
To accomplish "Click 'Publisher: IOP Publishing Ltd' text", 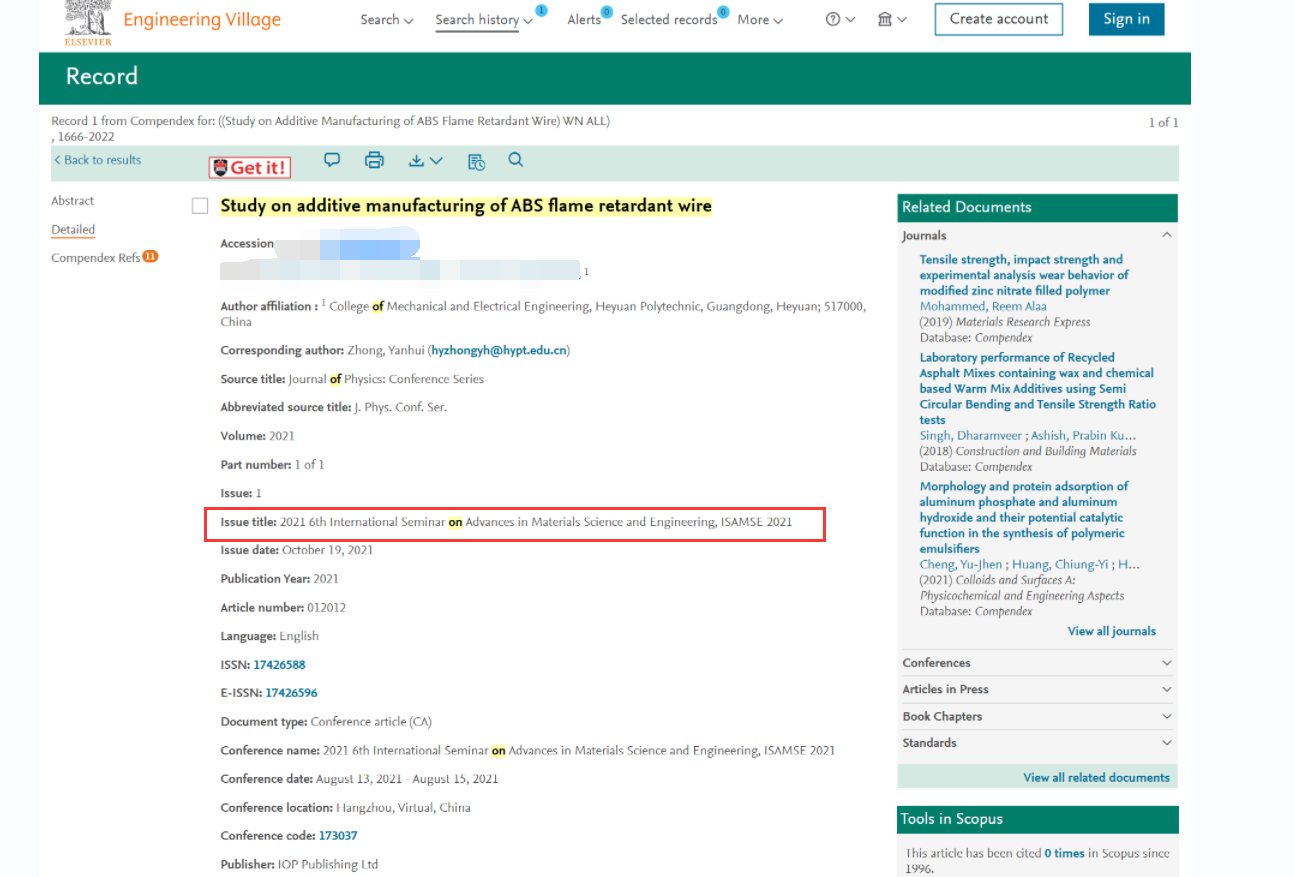I will [x=299, y=864].
